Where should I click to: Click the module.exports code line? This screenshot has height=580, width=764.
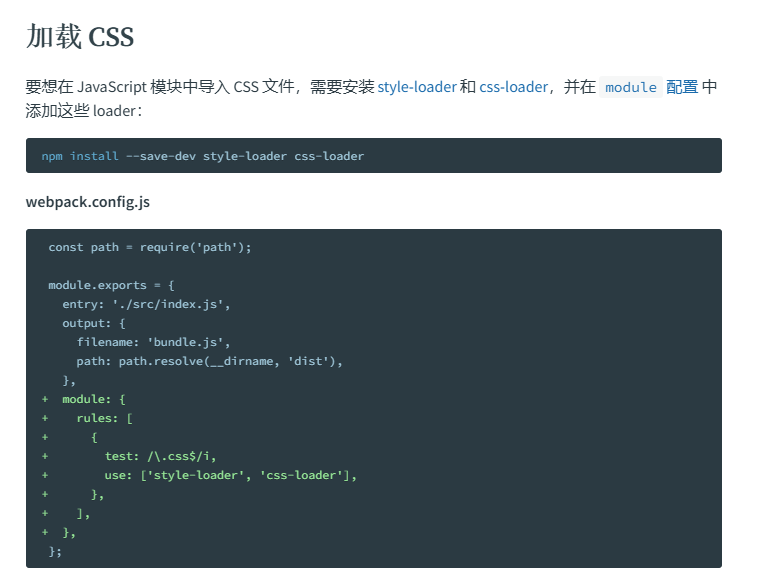[x=111, y=285]
